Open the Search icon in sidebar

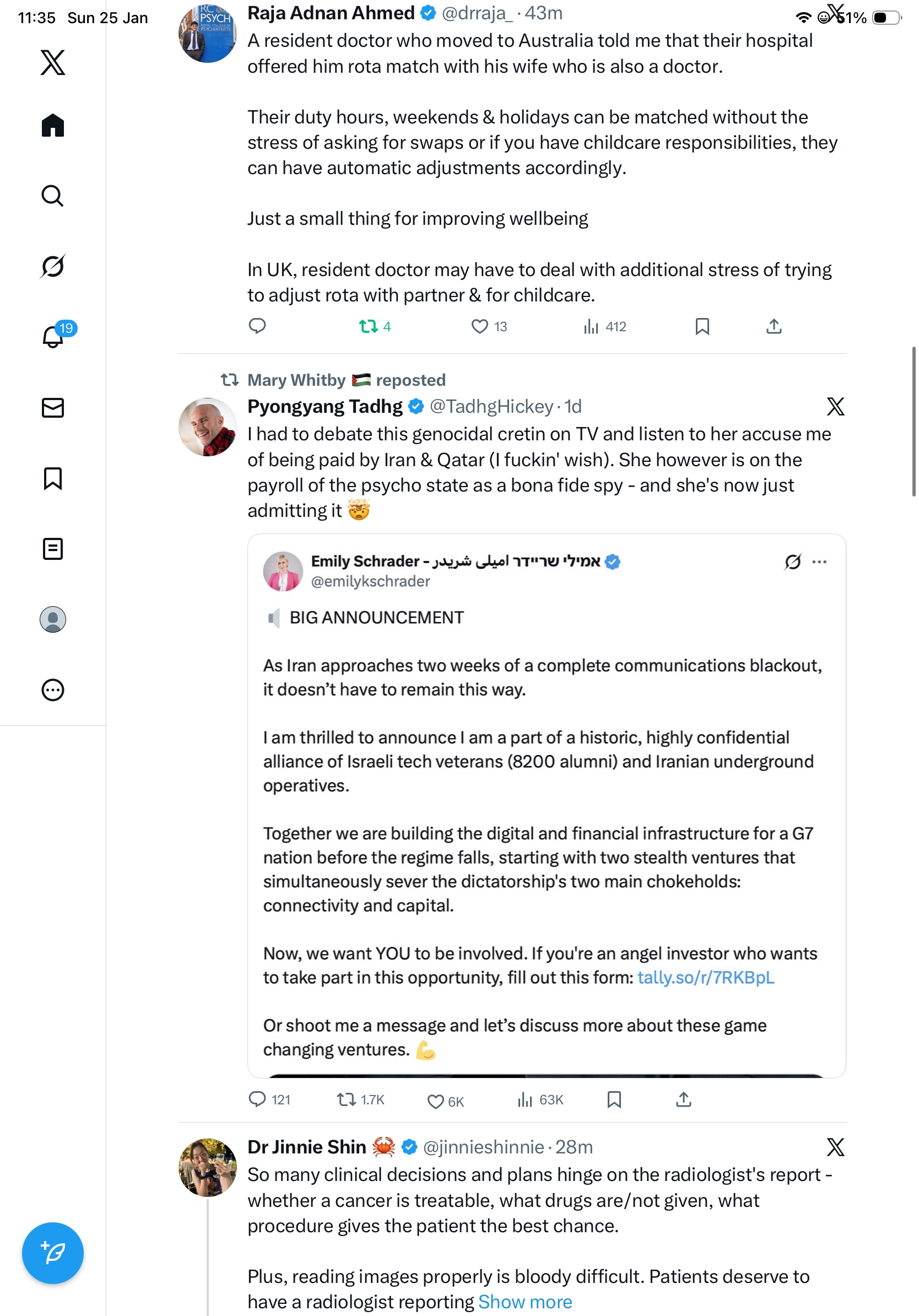[53, 196]
